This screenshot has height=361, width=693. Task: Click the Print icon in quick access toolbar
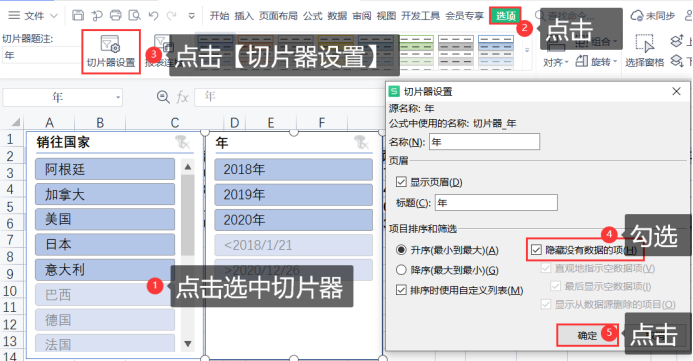(x=116, y=15)
